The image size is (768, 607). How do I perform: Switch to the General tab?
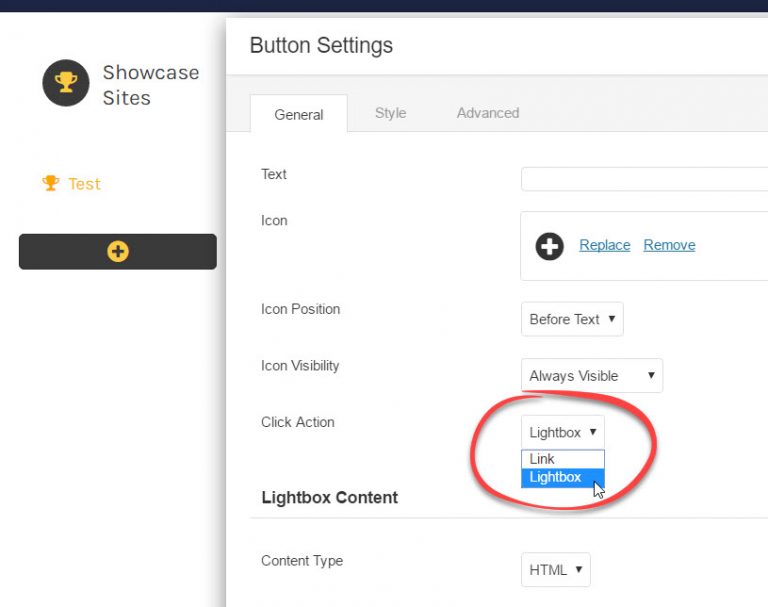pyautogui.click(x=298, y=114)
